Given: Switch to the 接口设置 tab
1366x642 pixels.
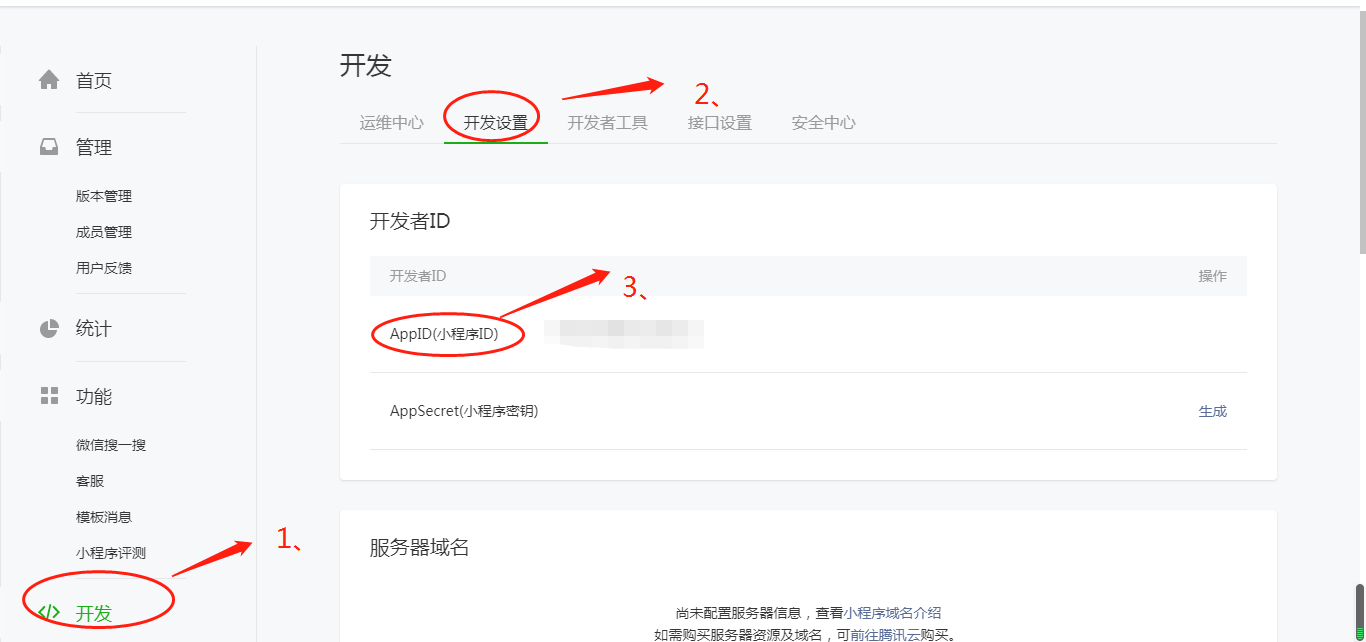Looking at the screenshot, I should 720,123.
